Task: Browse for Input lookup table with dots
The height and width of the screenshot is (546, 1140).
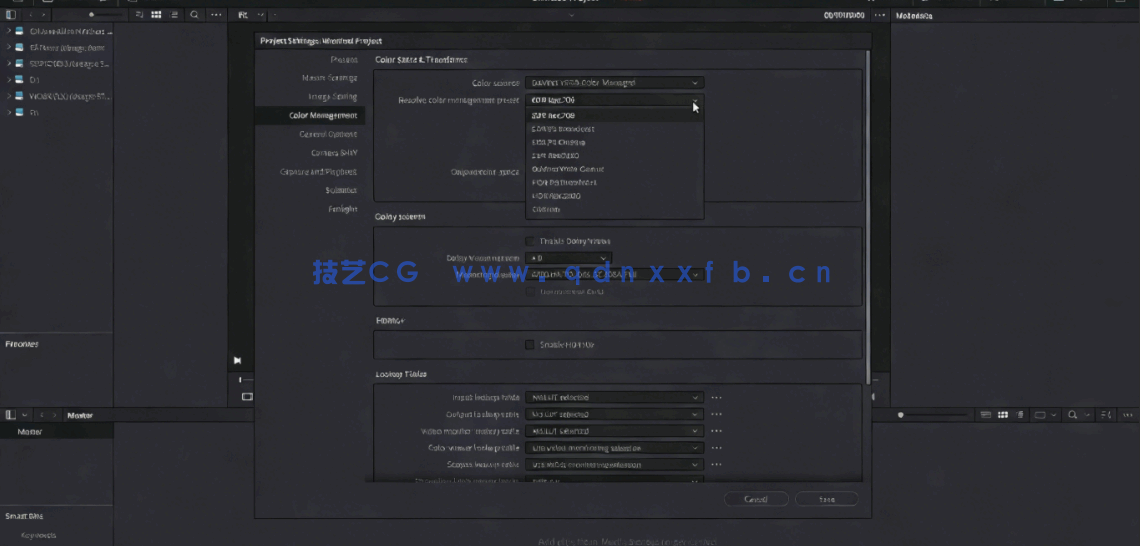Action: [716, 398]
